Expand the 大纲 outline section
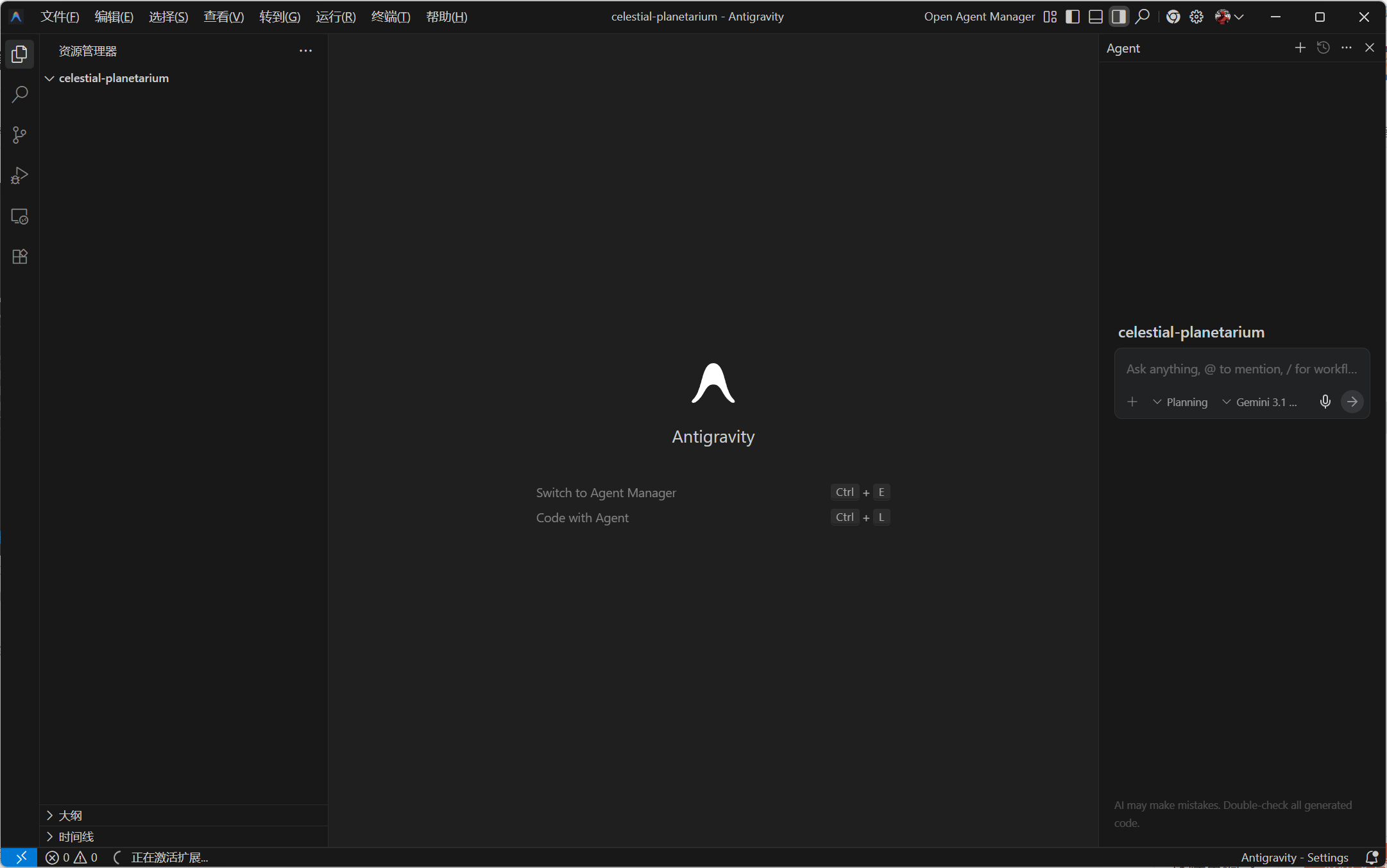Screen dimensions: 1387x868 (70, 815)
